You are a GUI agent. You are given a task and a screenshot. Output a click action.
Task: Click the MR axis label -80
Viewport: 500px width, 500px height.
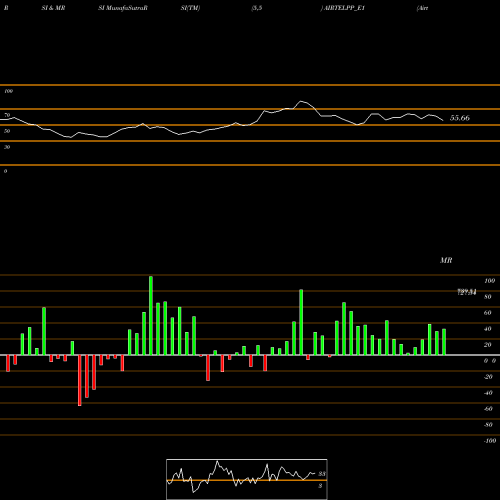coord(488,425)
